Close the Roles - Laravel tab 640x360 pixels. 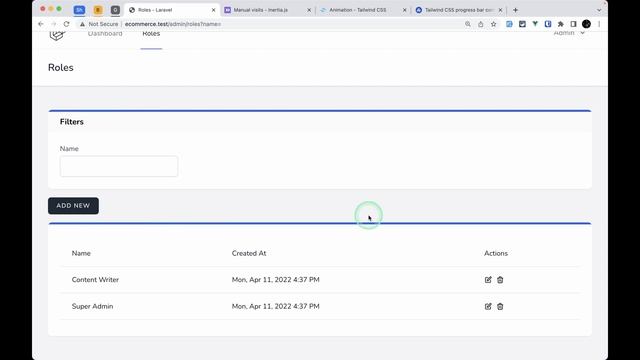[x=213, y=10]
